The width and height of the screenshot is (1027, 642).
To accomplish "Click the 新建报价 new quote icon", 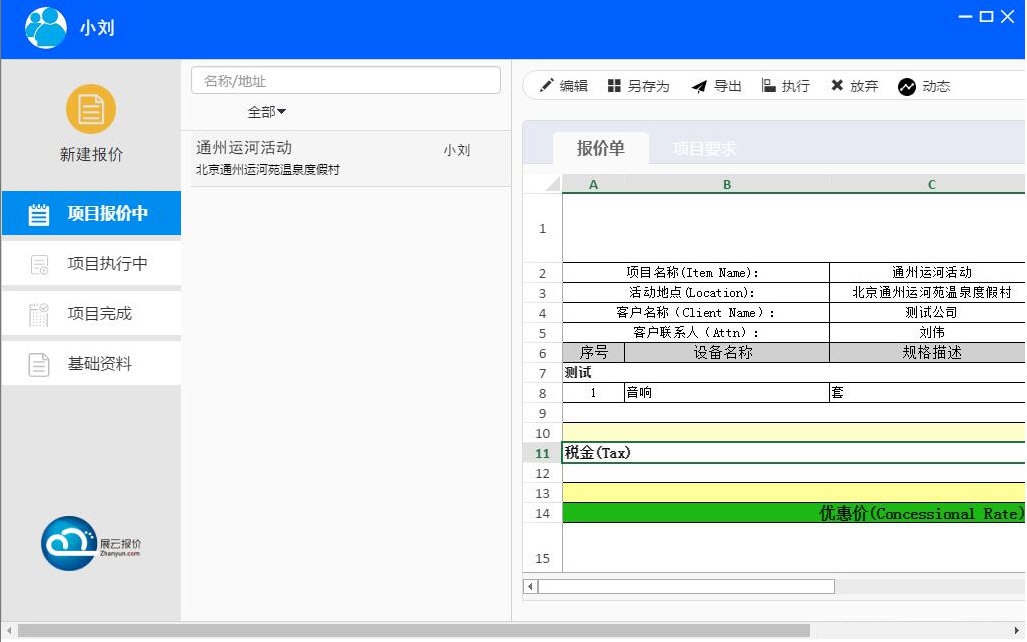I will (x=90, y=108).
